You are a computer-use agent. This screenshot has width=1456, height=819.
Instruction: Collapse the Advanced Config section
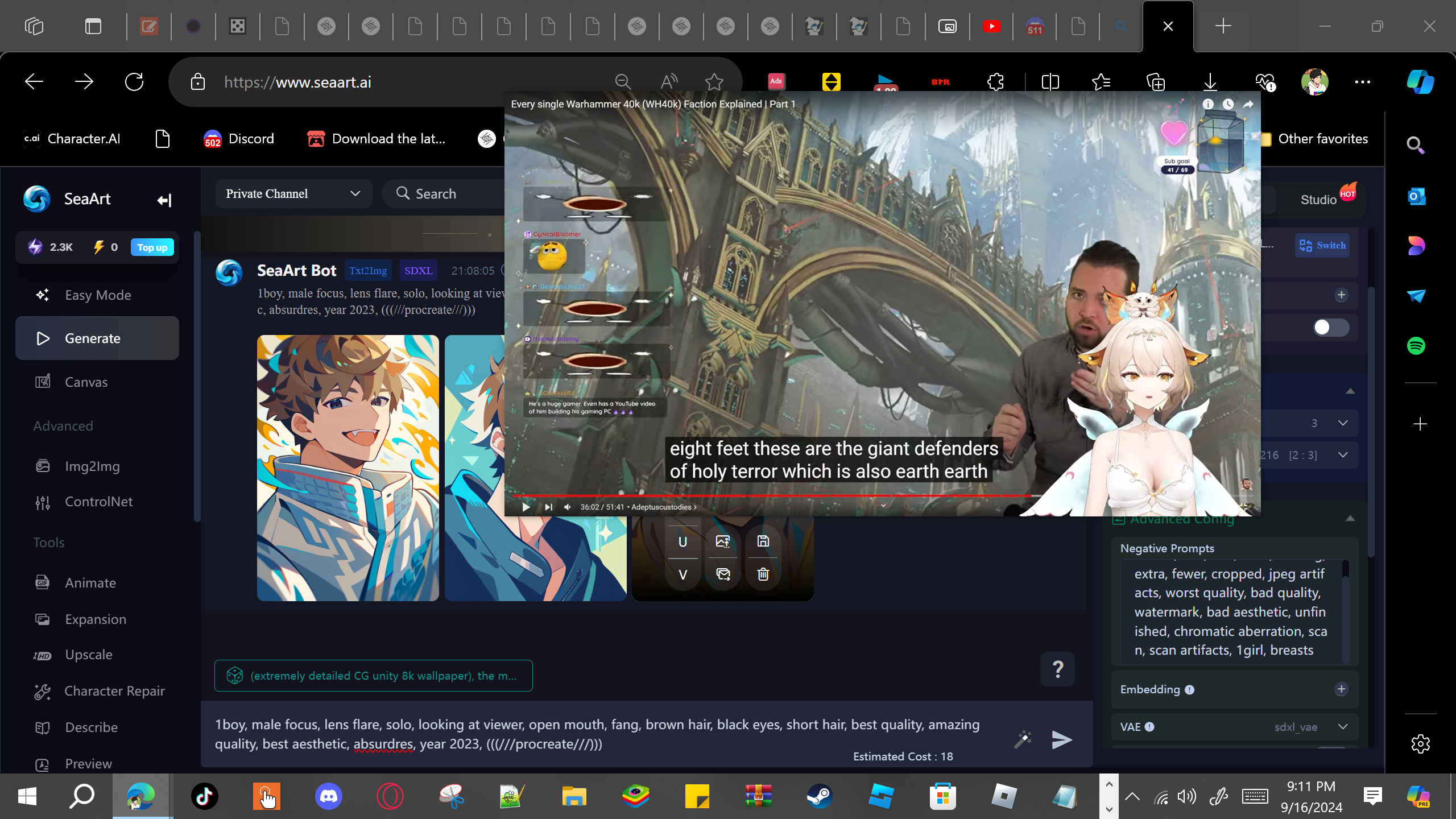click(x=1350, y=519)
